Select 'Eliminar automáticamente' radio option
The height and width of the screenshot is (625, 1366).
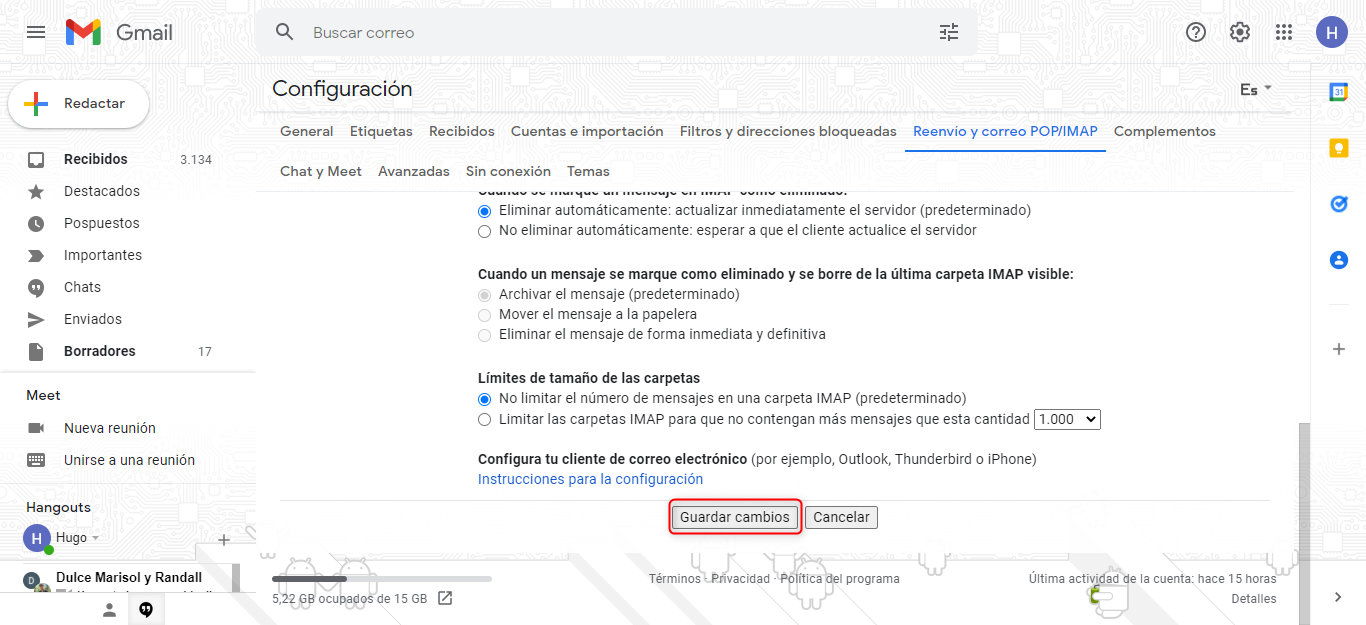[485, 211]
